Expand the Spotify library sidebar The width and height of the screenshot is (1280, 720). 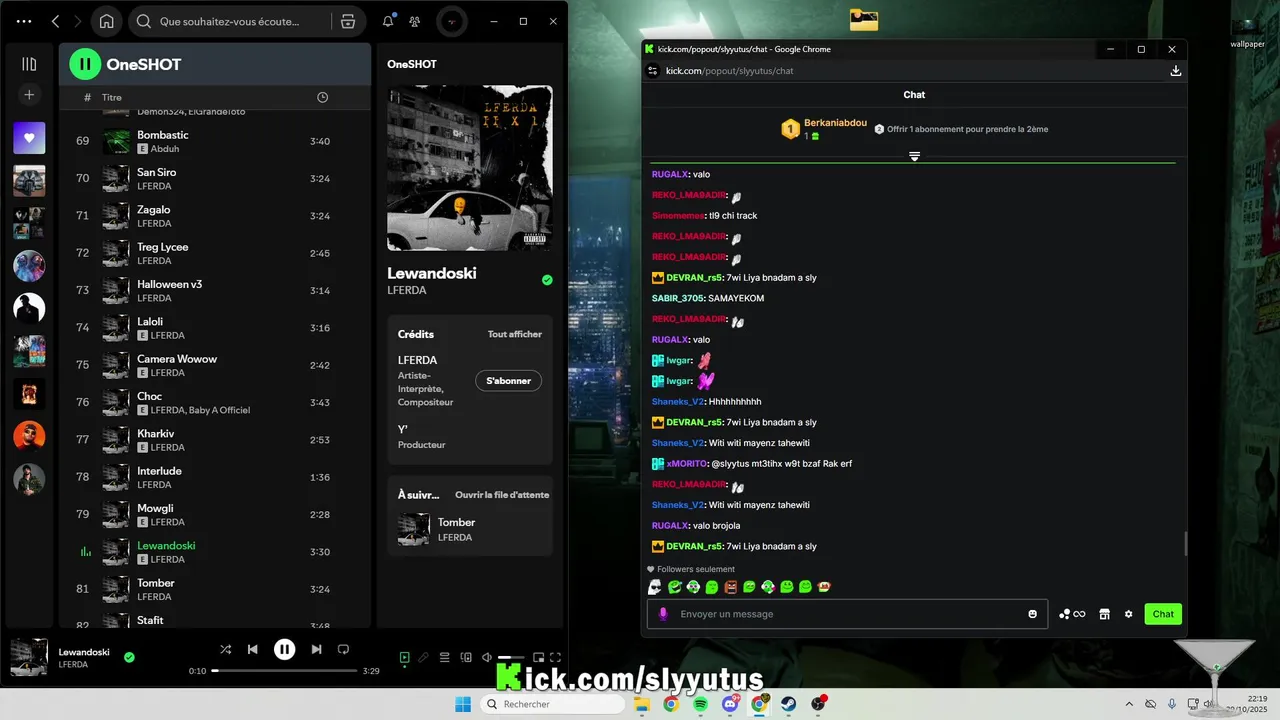(x=29, y=64)
